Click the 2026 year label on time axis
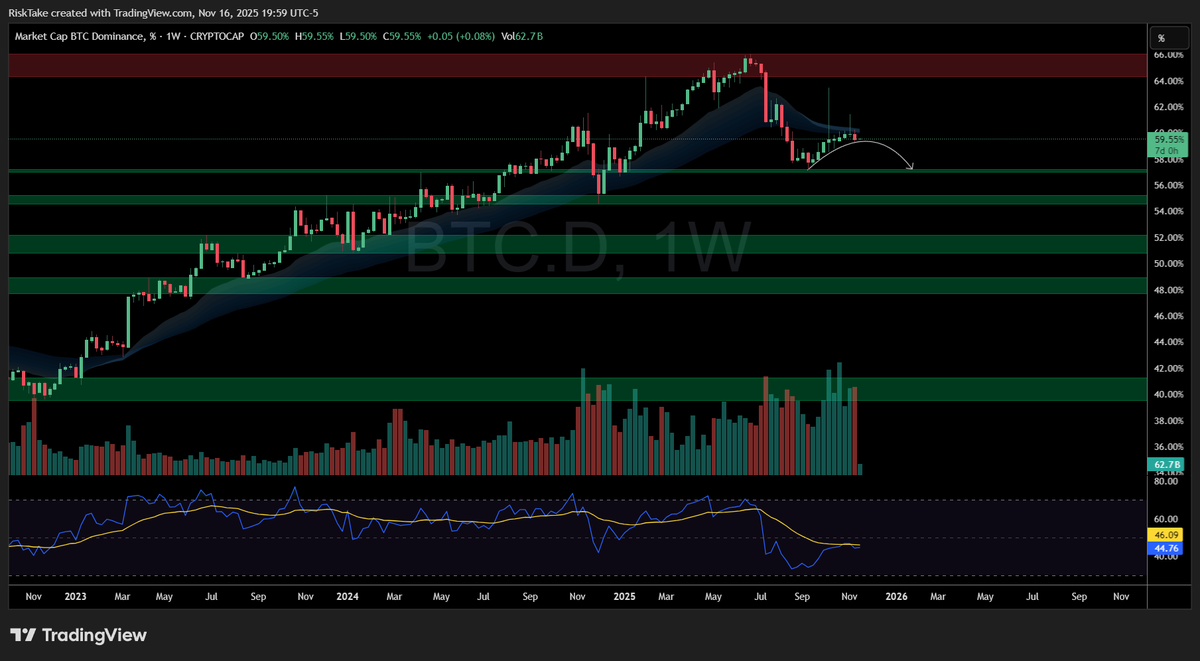1200x661 pixels. tap(897, 596)
